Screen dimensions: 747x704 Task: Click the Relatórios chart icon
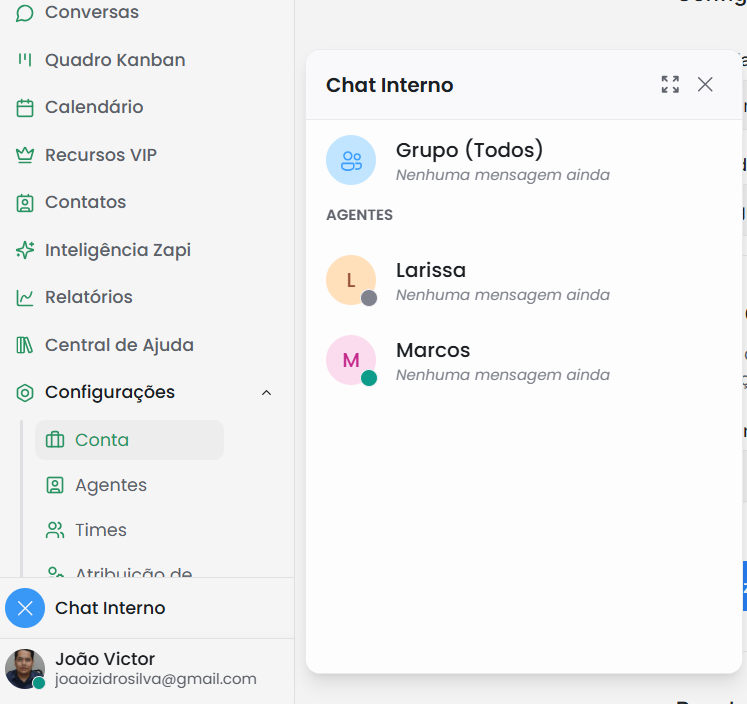pos(25,298)
